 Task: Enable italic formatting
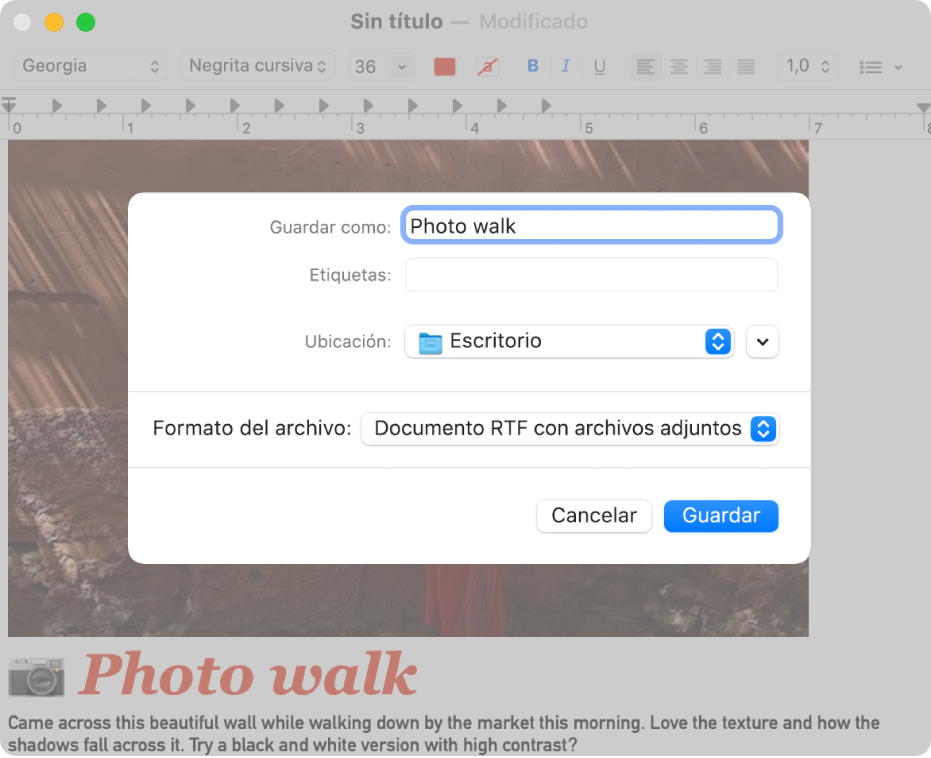[566, 66]
